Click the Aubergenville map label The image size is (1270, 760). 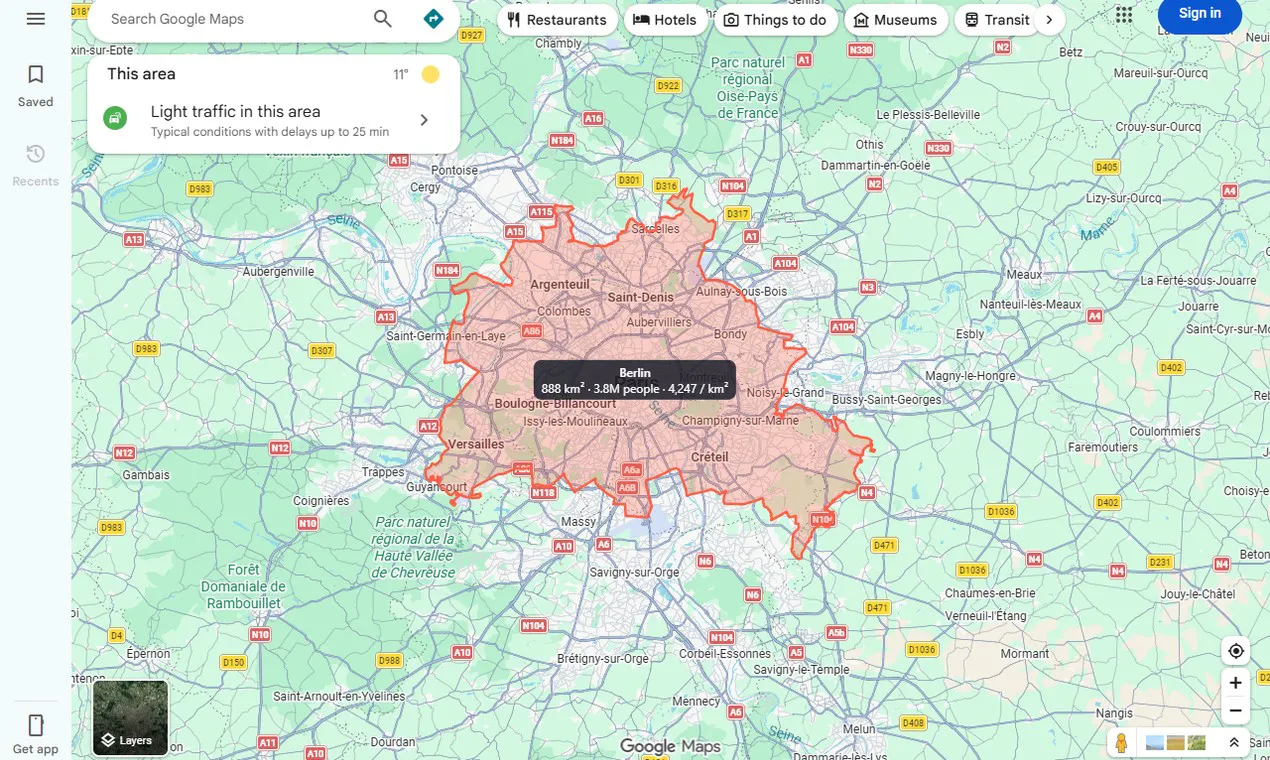click(x=278, y=271)
